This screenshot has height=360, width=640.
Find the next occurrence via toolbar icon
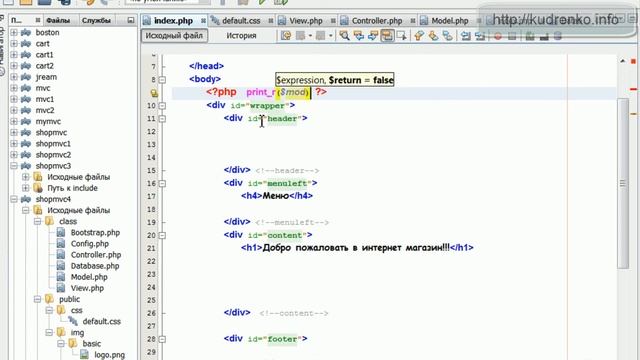(373, 36)
